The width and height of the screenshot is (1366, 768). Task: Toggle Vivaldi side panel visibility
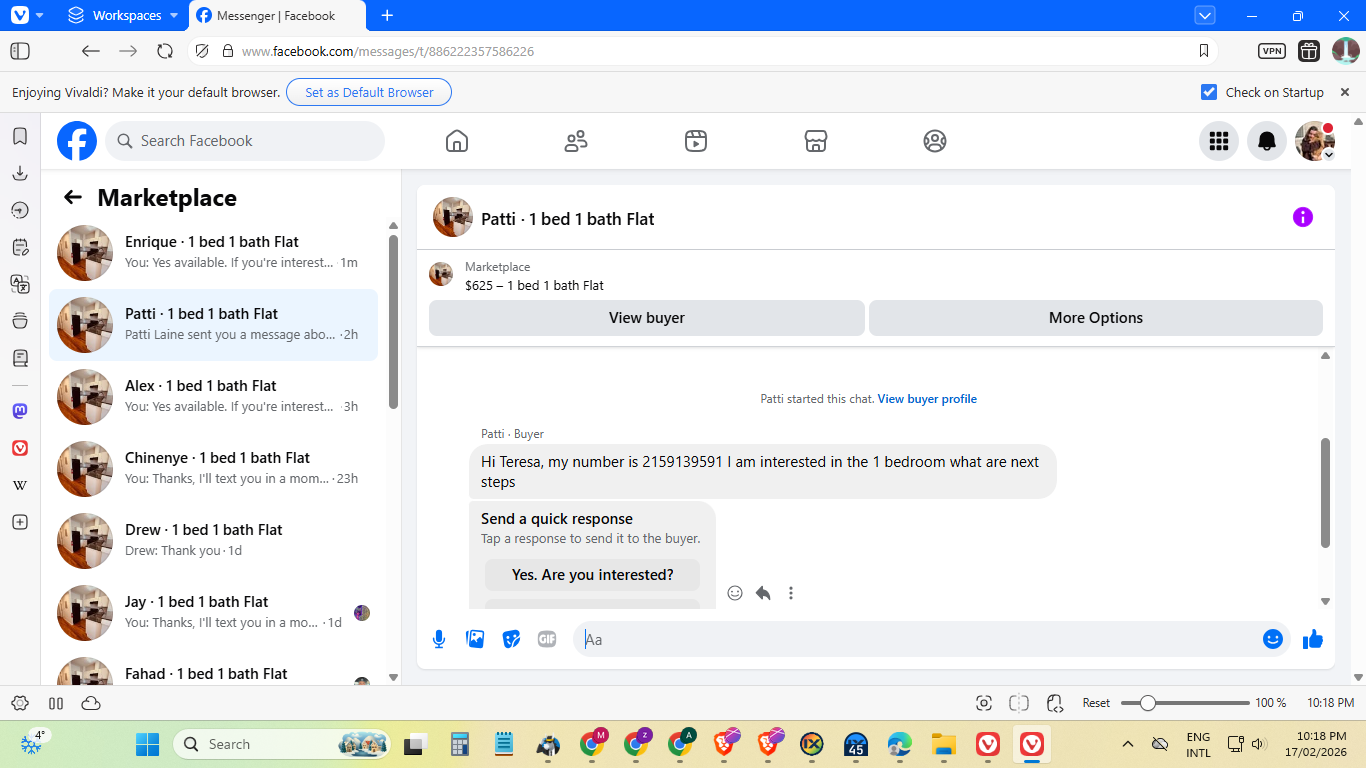pyautogui.click(x=20, y=51)
